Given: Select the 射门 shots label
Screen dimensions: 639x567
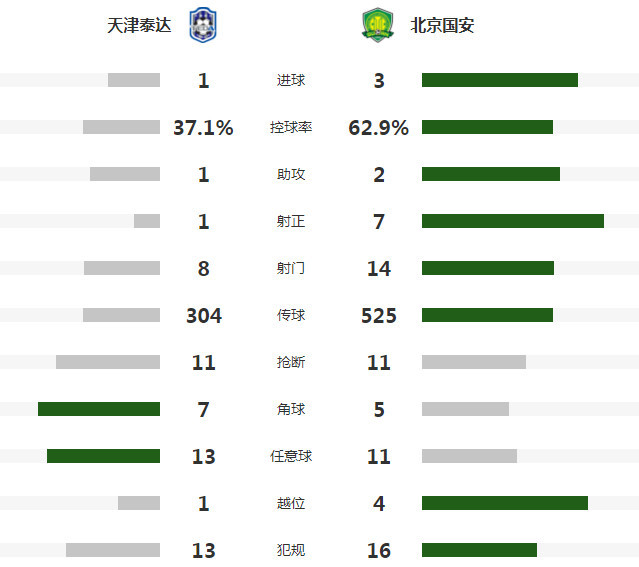Looking at the screenshot, I should click(291, 268).
